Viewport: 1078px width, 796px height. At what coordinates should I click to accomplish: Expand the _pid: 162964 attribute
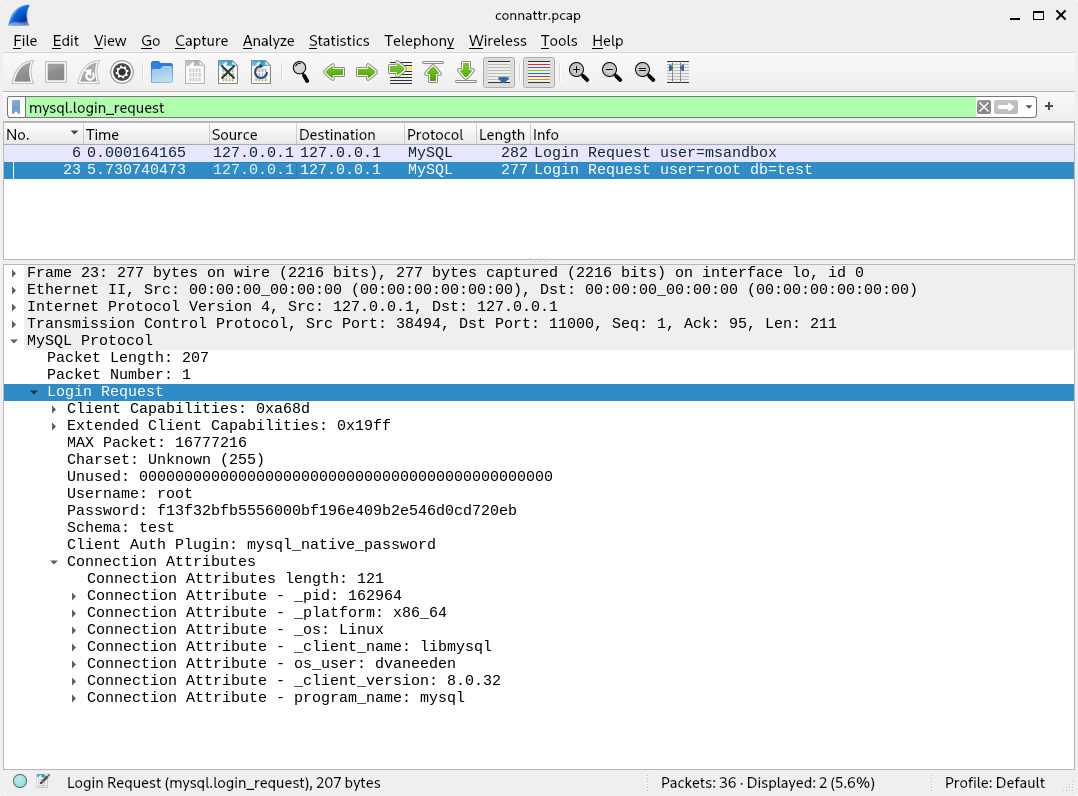(74, 596)
